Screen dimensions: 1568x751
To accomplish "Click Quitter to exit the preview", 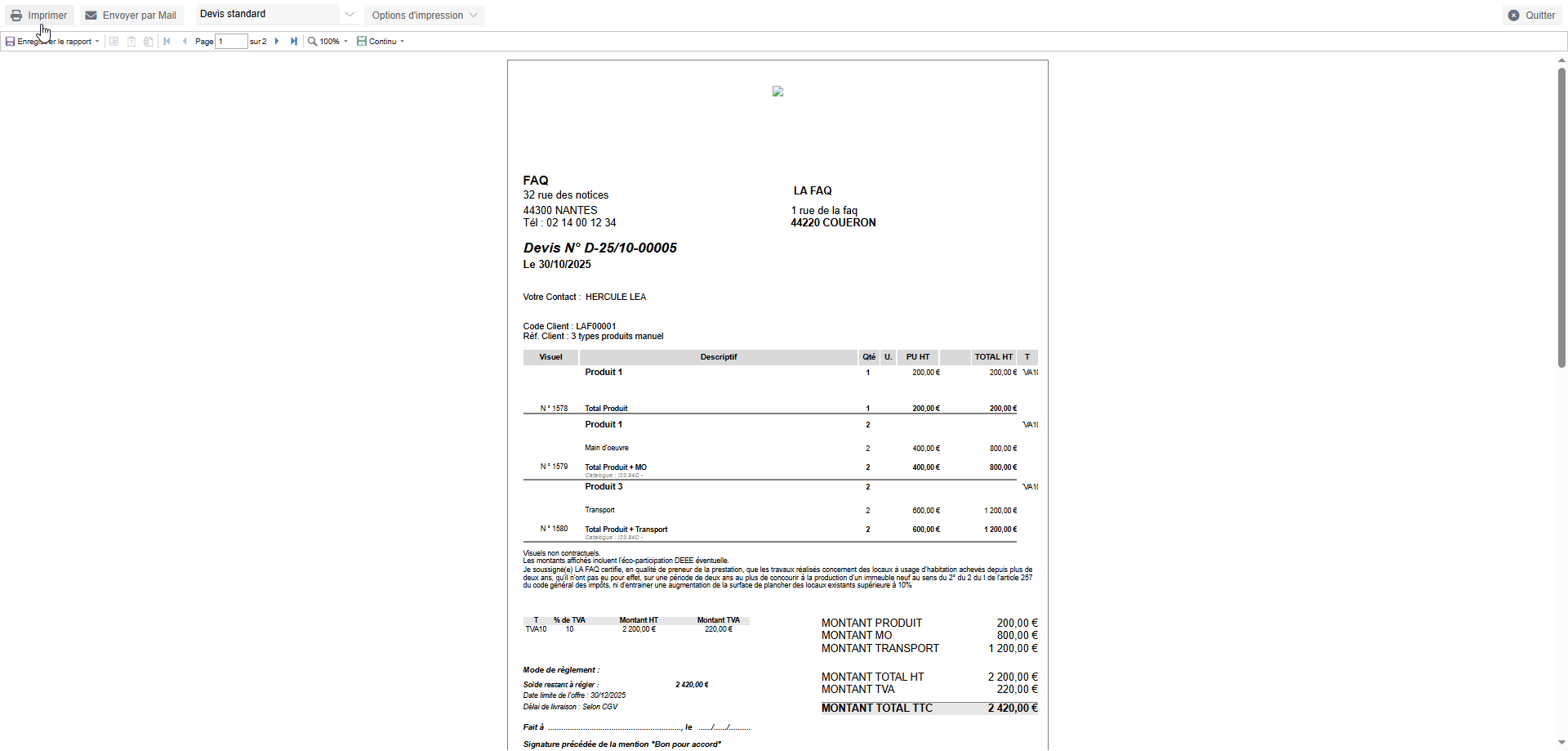I will 1531,16.
